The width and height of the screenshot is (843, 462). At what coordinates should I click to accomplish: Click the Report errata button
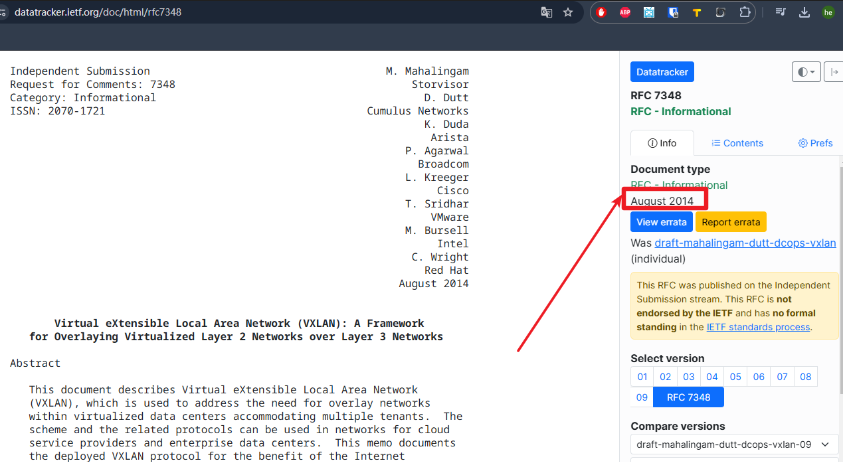click(x=731, y=222)
